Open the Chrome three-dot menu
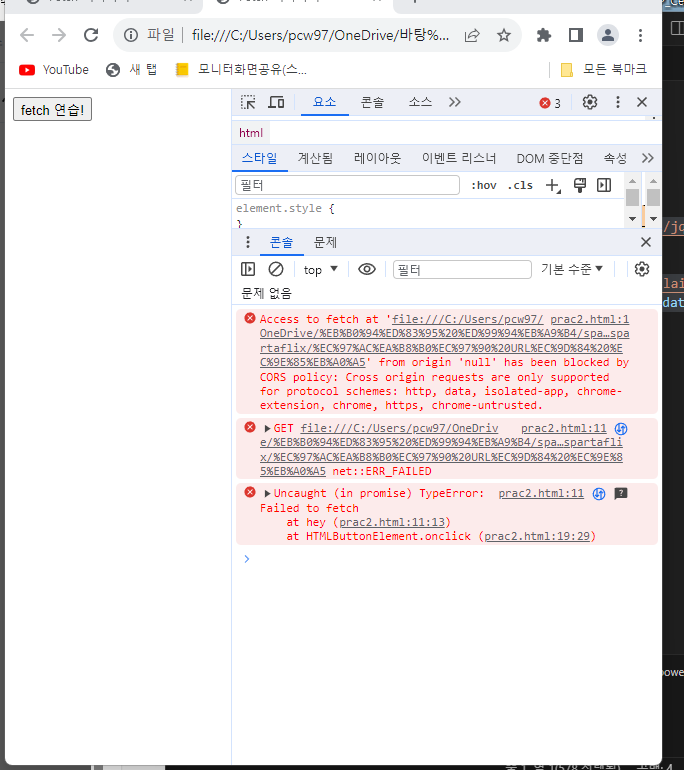 coord(640,35)
